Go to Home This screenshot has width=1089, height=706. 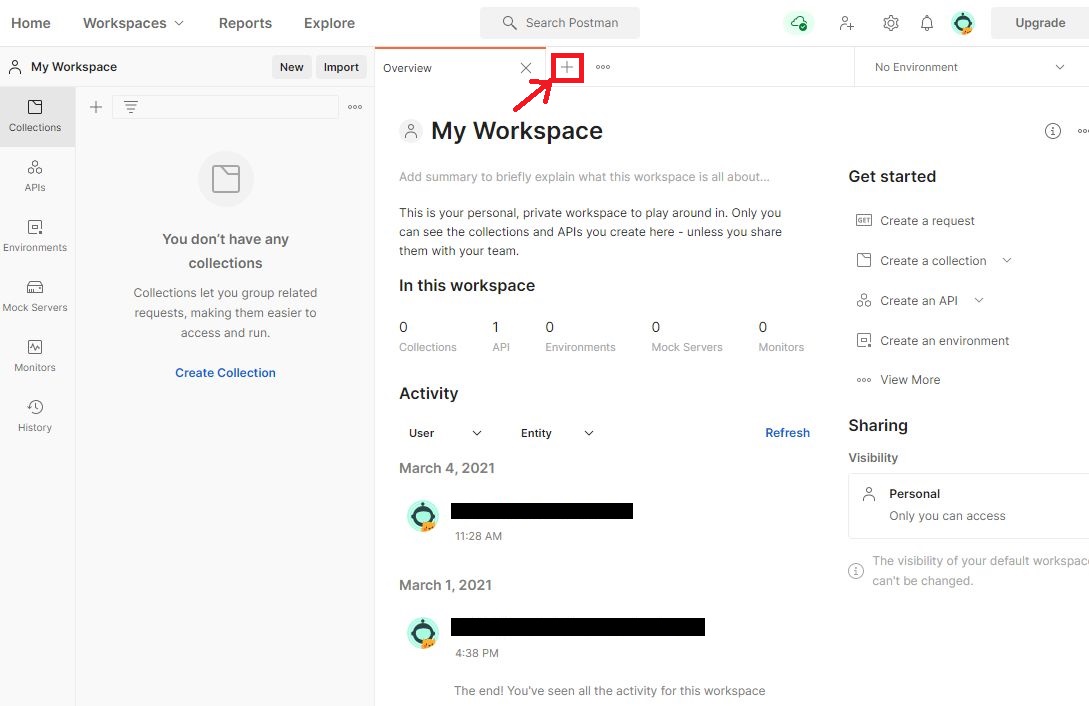(x=31, y=23)
